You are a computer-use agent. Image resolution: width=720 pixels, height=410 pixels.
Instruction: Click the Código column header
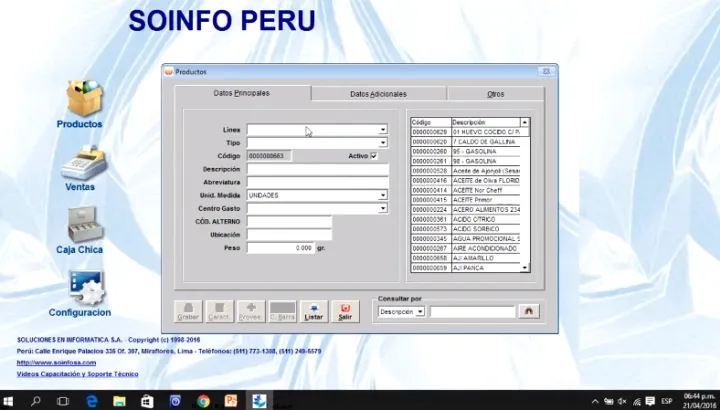431,123
